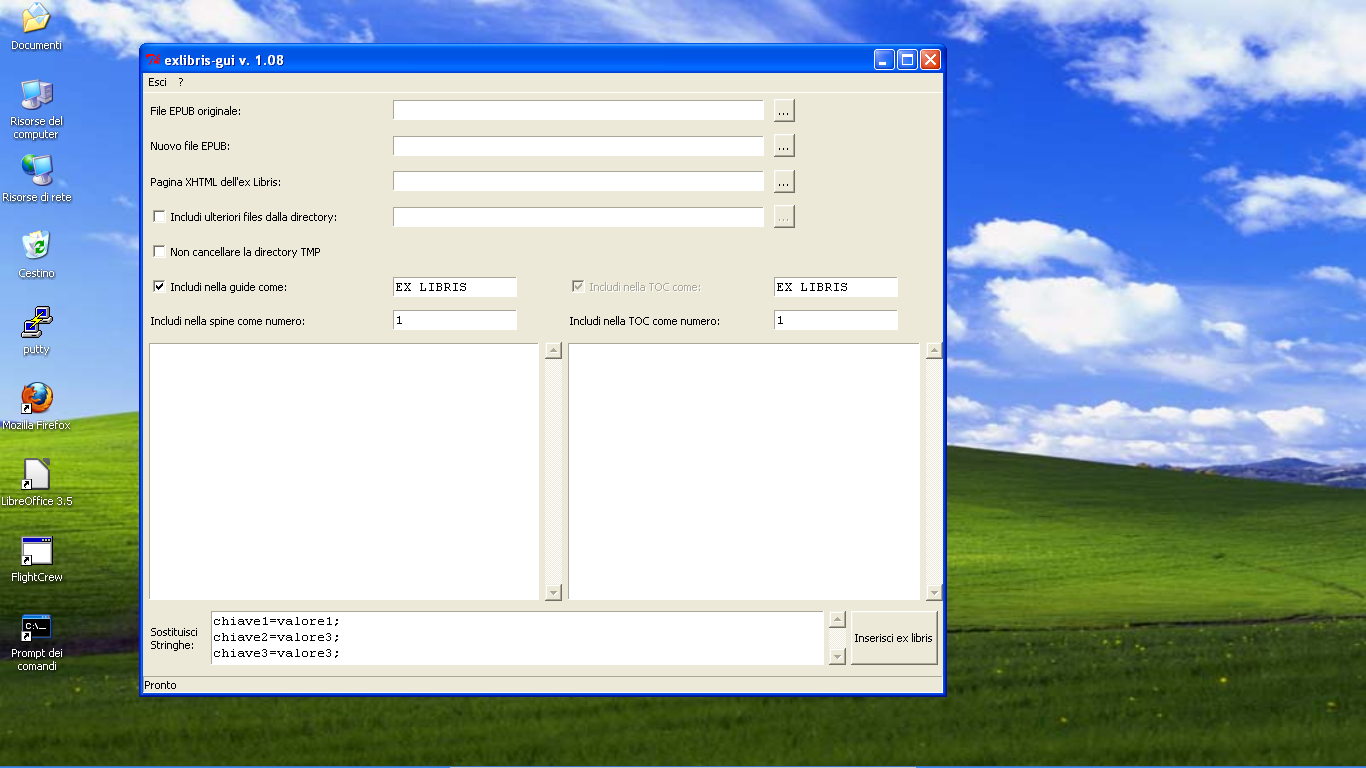Open the ? help menu
Screen dimensions: 1366x768
point(181,82)
